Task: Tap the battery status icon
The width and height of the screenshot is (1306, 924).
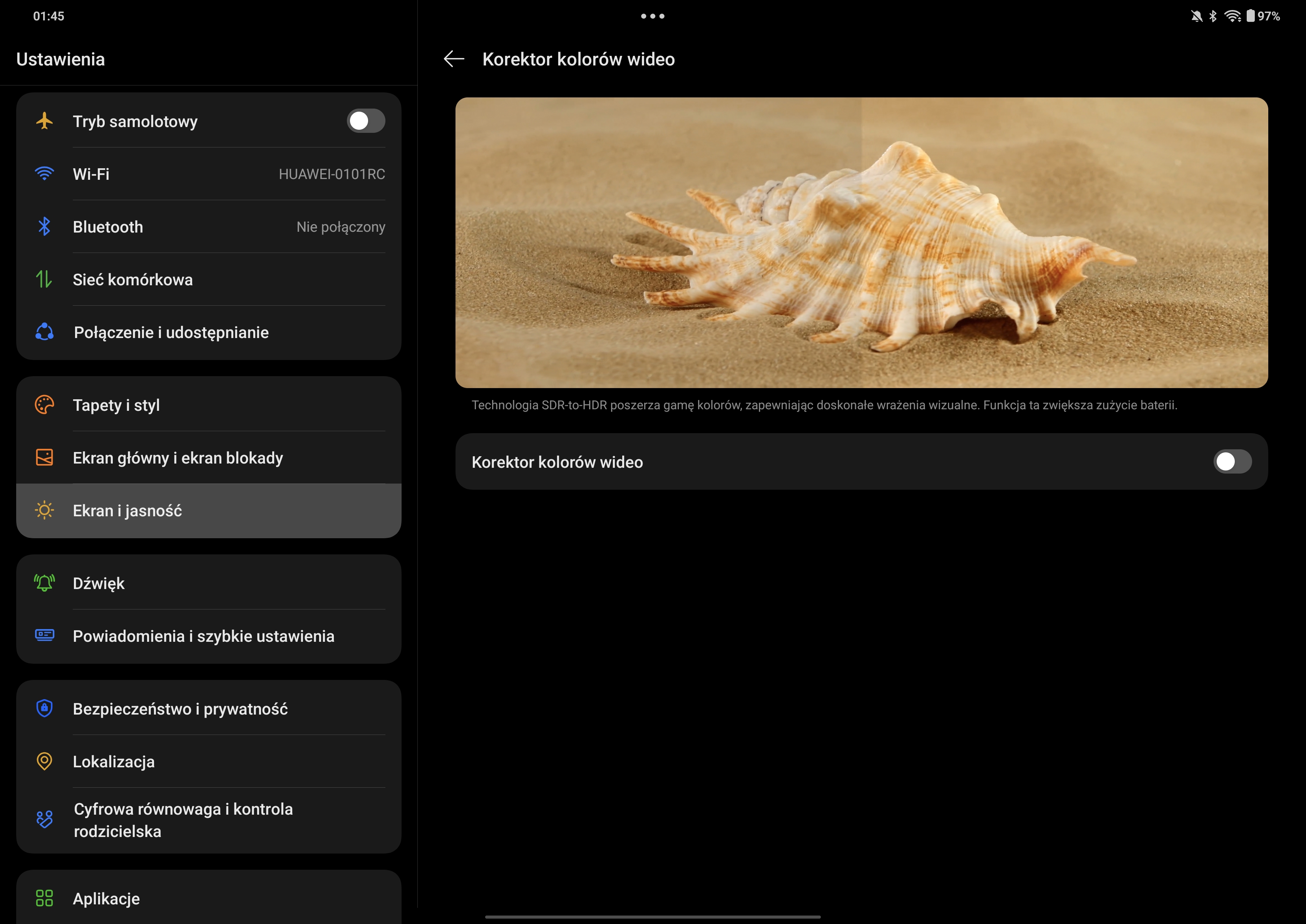Action: [1250, 16]
